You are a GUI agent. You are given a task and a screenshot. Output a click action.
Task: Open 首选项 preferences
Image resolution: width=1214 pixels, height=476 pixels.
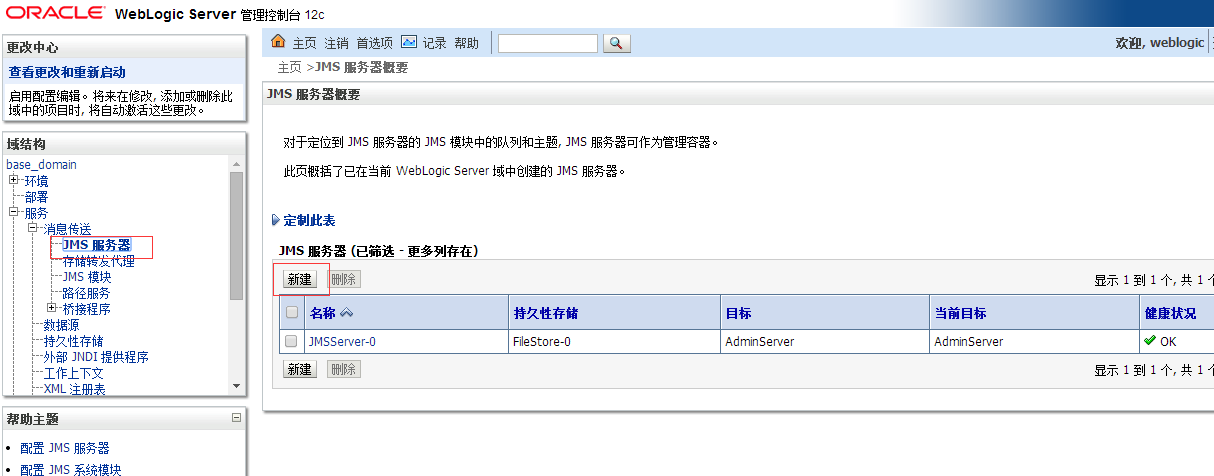coord(375,43)
